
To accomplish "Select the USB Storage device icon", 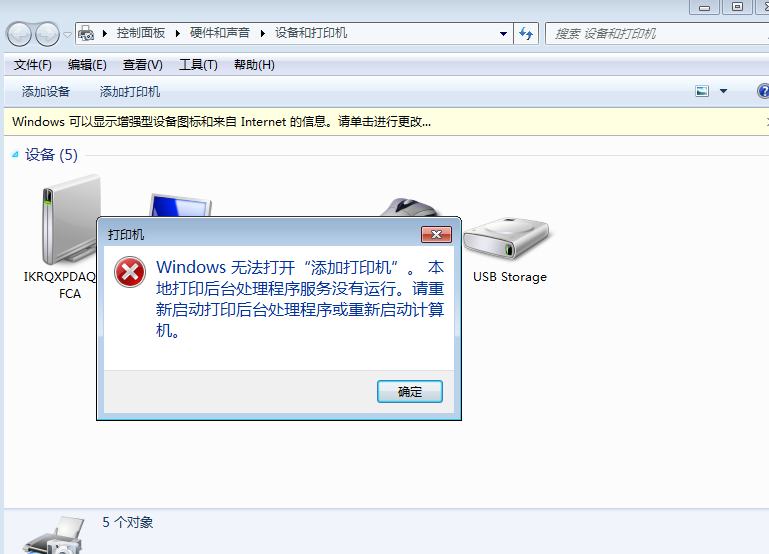I will pyautogui.click(x=506, y=239).
